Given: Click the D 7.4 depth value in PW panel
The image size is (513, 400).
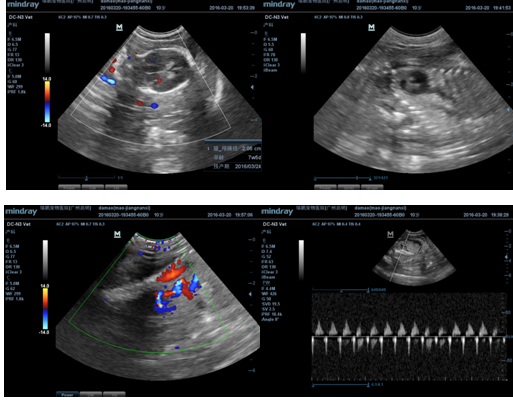Looking at the screenshot, I should [267, 251].
